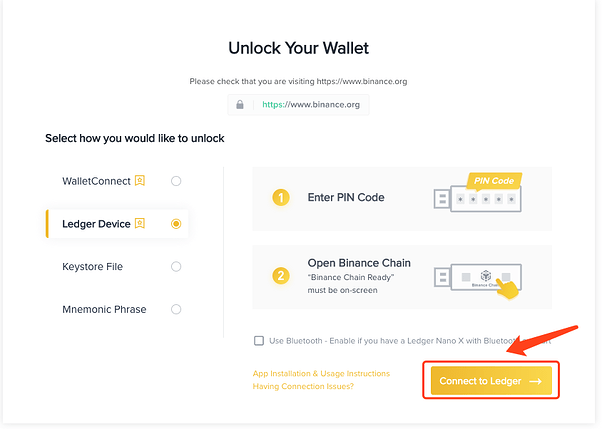
Task: Click the padlock icon beside the URL
Action: [x=240, y=103]
